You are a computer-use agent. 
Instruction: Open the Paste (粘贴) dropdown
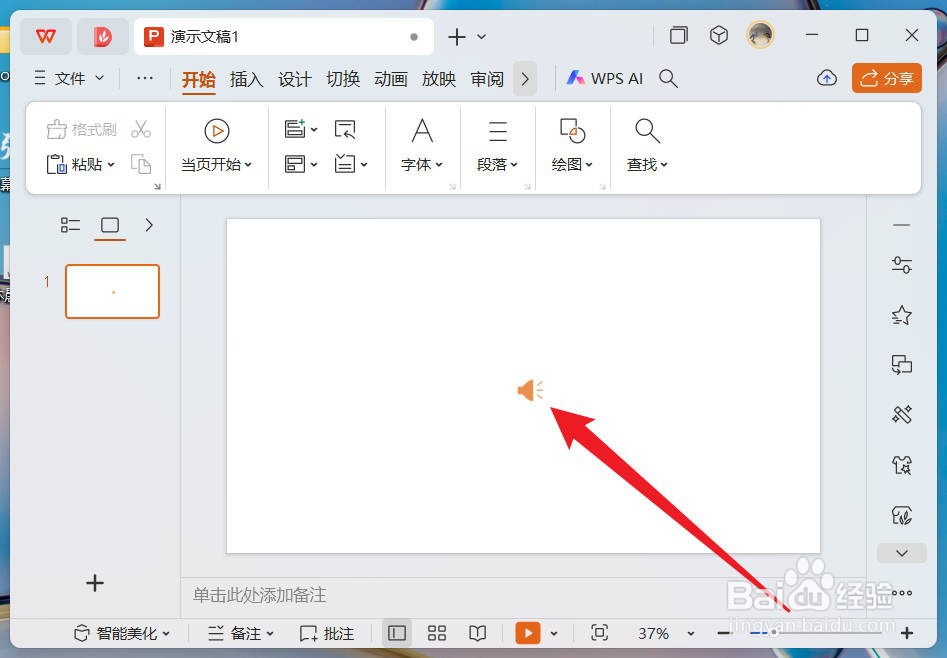click(x=110, y=164)
